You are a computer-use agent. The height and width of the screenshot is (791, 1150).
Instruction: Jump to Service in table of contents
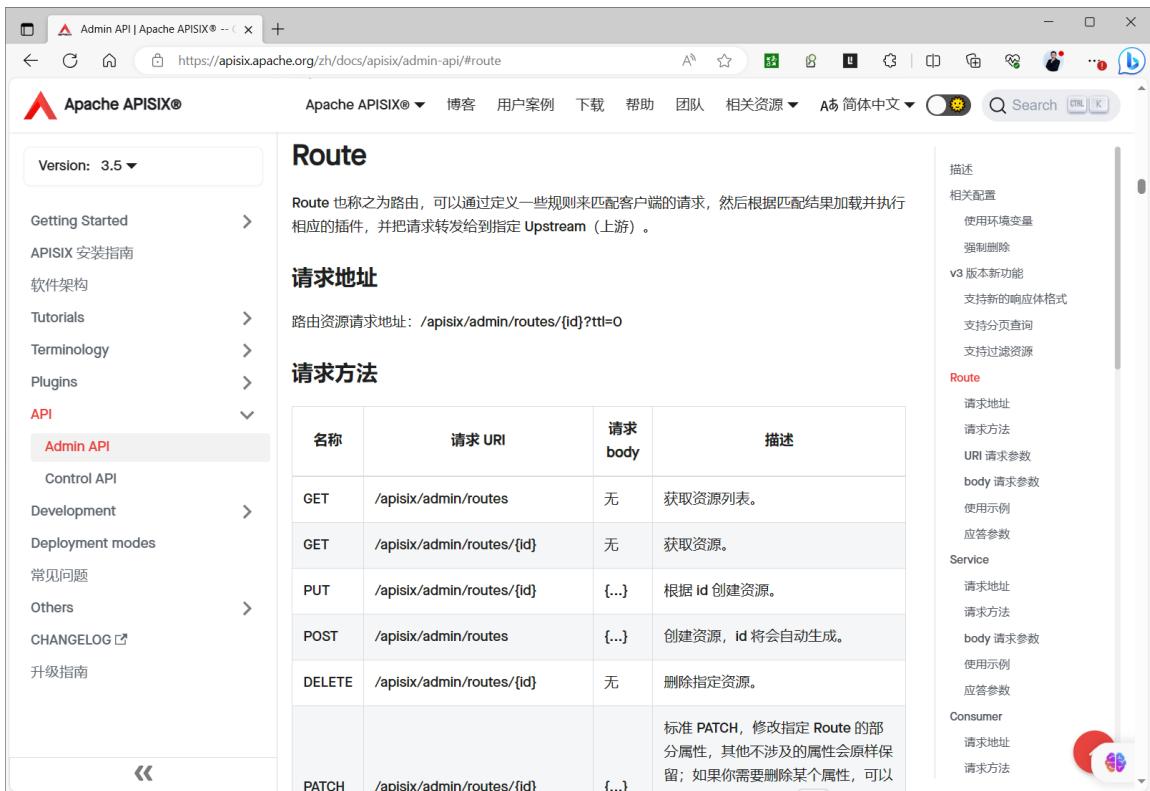pyautogui.click(x=969, y=559)
